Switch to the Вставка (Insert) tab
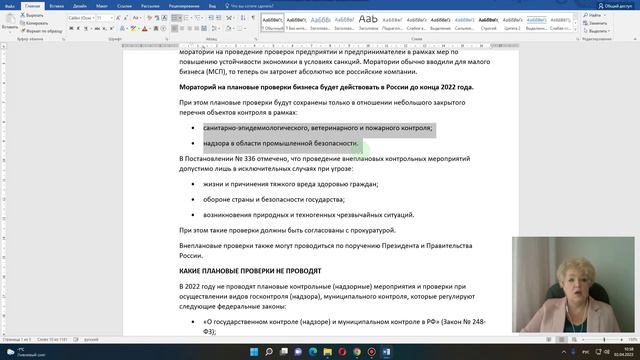The image size is (640, 360). point(56,6)
